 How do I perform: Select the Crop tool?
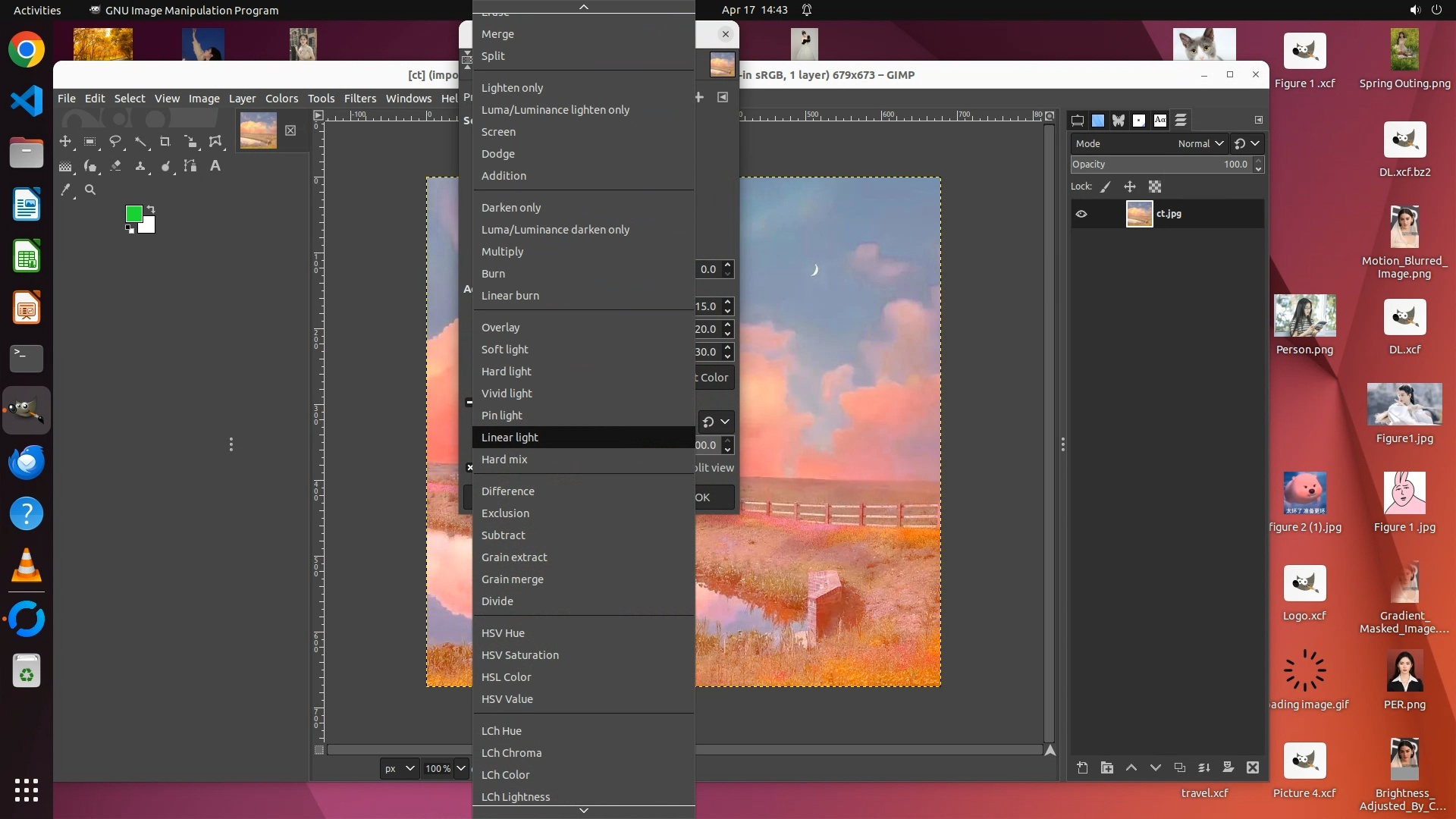pyautogui.click(x=165, y=142)
